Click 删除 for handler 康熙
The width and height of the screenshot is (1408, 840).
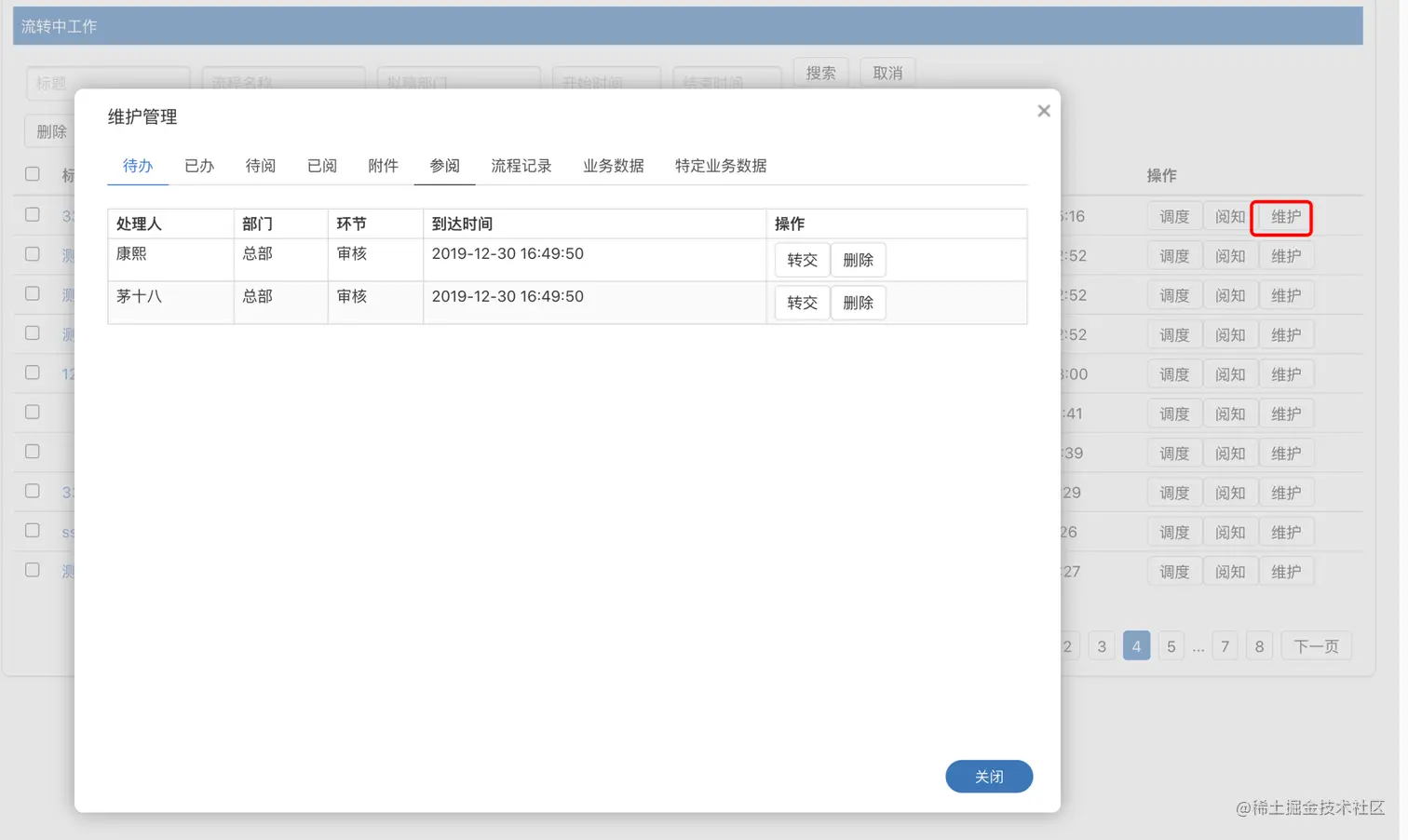(x=858, y=260)
